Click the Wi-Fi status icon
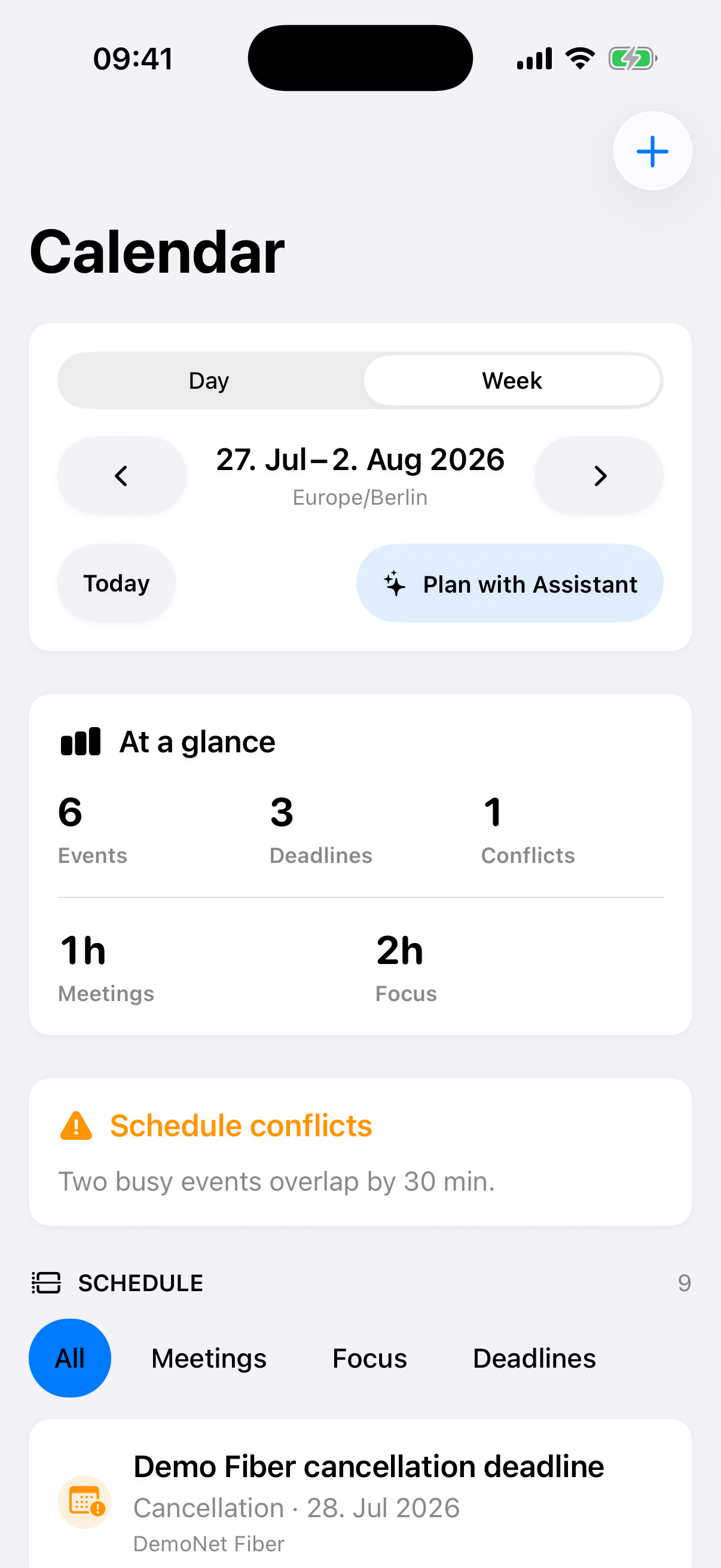This screenshot has height=1568, width=721. tap(580, 59)
